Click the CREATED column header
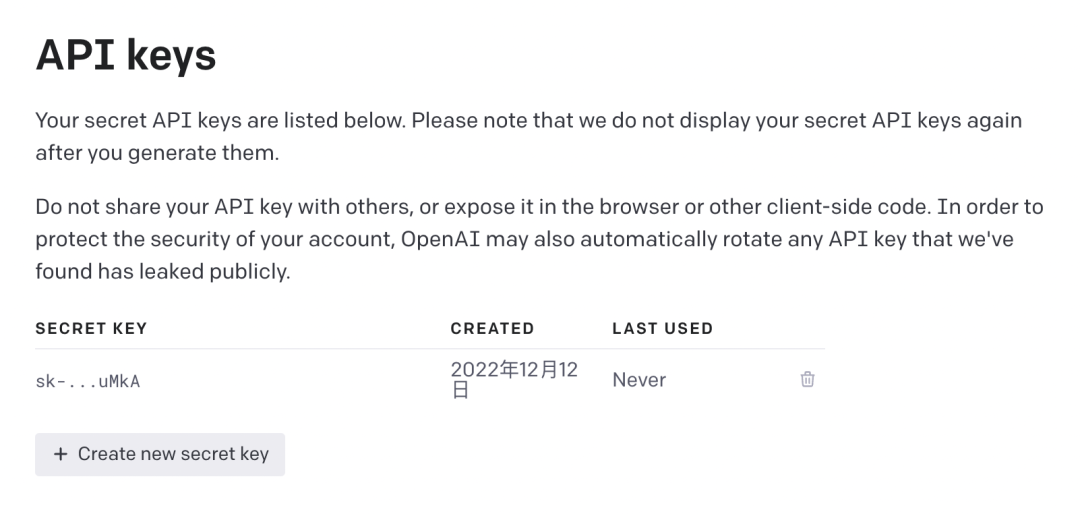1080x514 pixels. pyautogui.click(x=492, y=328)
